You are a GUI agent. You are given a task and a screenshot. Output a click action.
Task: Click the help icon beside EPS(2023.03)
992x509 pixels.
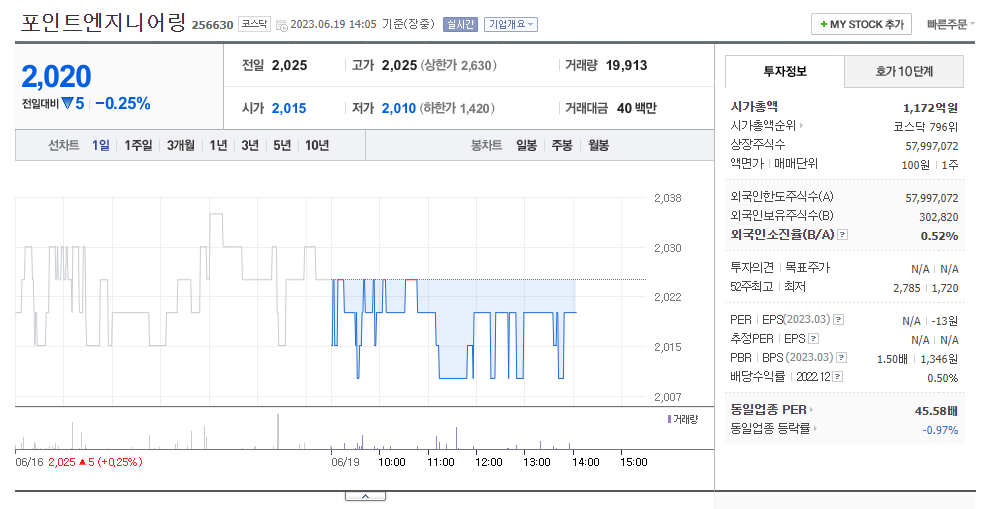pyautogui.click(x=838, y=319)
